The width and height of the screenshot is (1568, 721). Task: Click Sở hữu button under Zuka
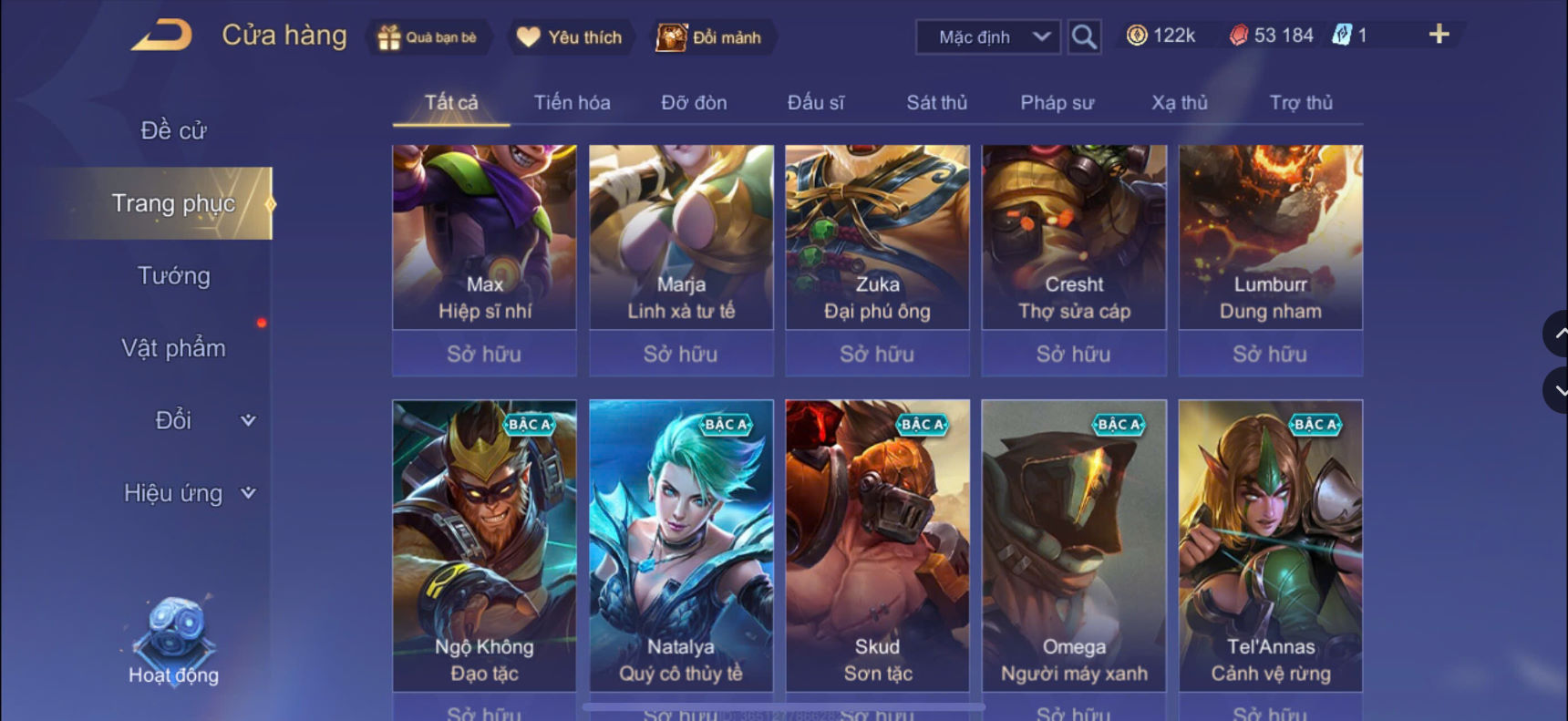[877, 354]
